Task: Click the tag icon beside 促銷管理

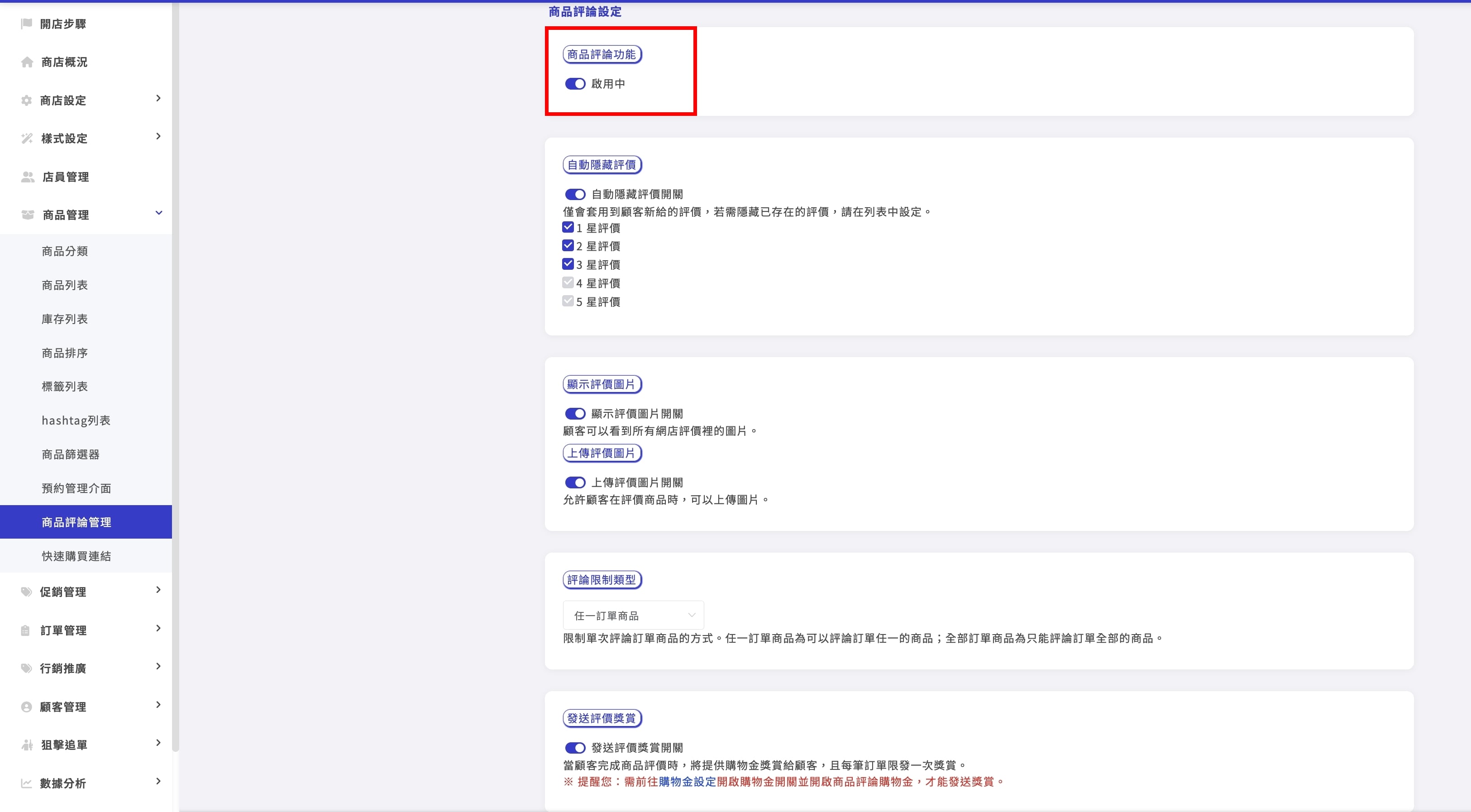Action: click(x=26, y=592)
